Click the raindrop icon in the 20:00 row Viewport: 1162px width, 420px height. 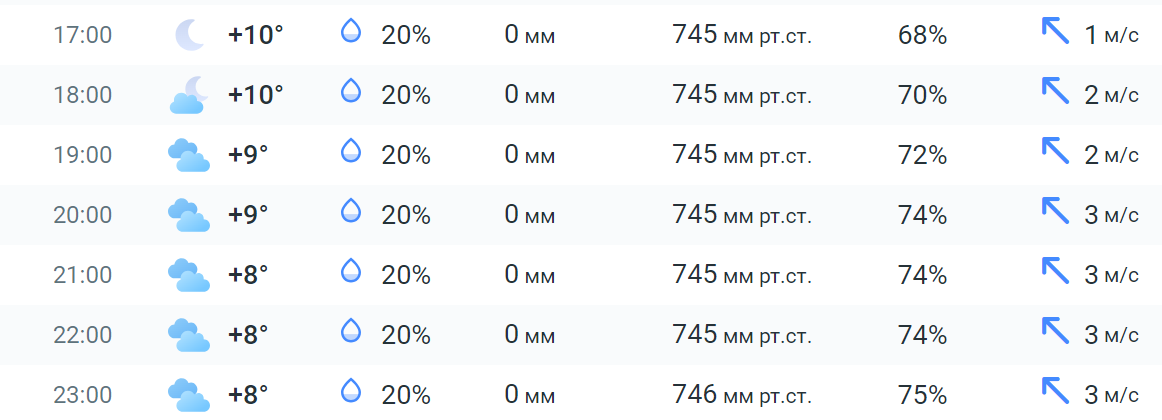pos(351,213)
